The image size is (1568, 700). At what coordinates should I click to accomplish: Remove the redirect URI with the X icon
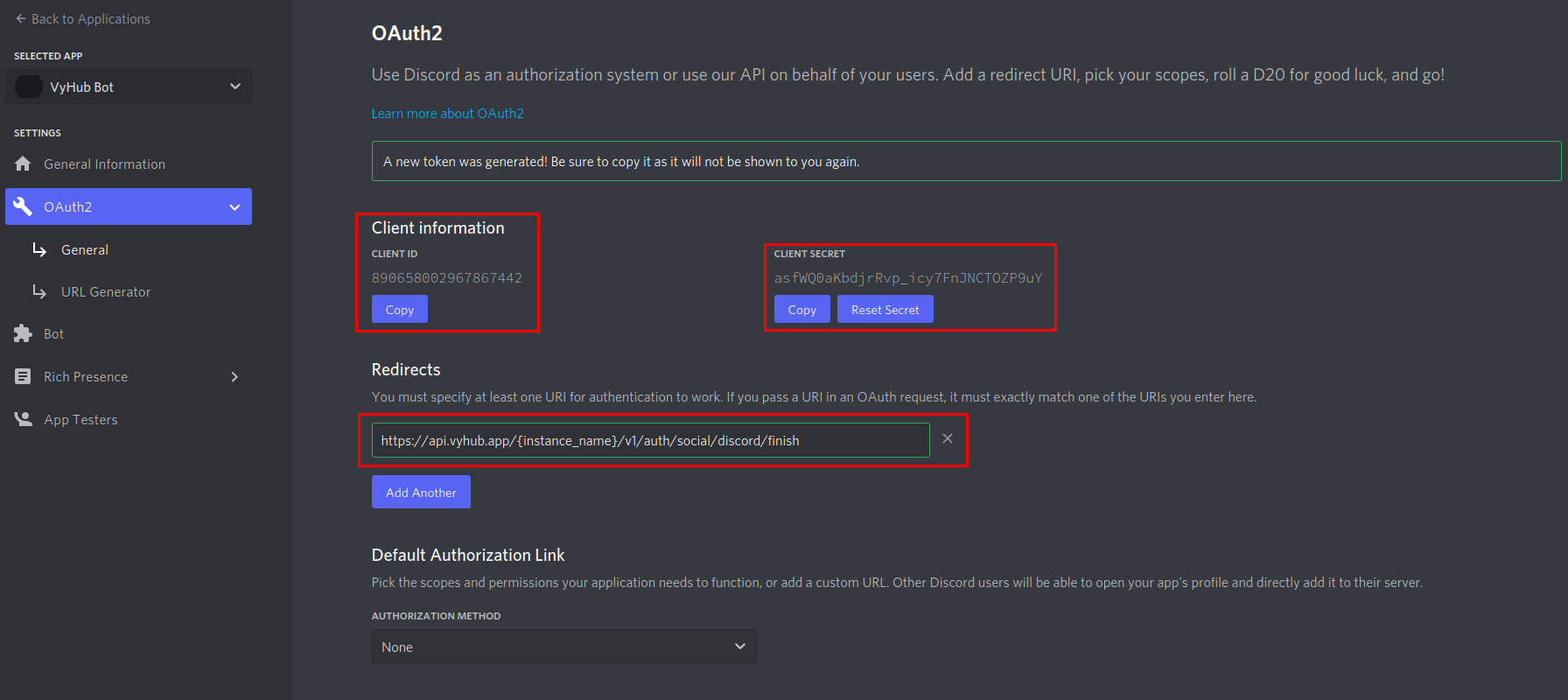[x=948, y=438]
